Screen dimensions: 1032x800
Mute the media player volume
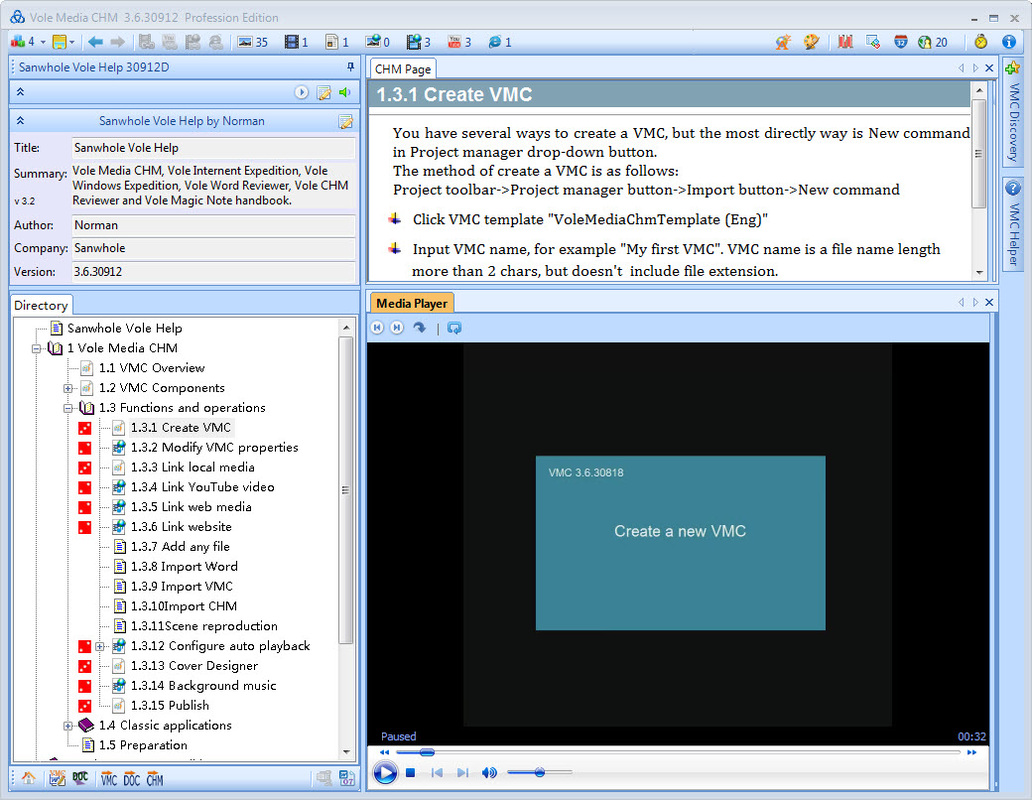point(488,772)
